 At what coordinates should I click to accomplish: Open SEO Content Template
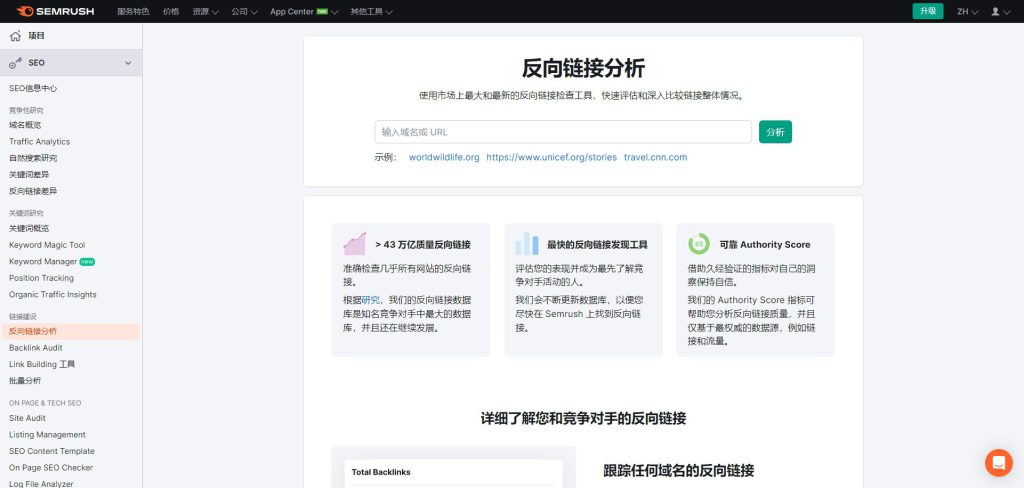tap(52, 451)
